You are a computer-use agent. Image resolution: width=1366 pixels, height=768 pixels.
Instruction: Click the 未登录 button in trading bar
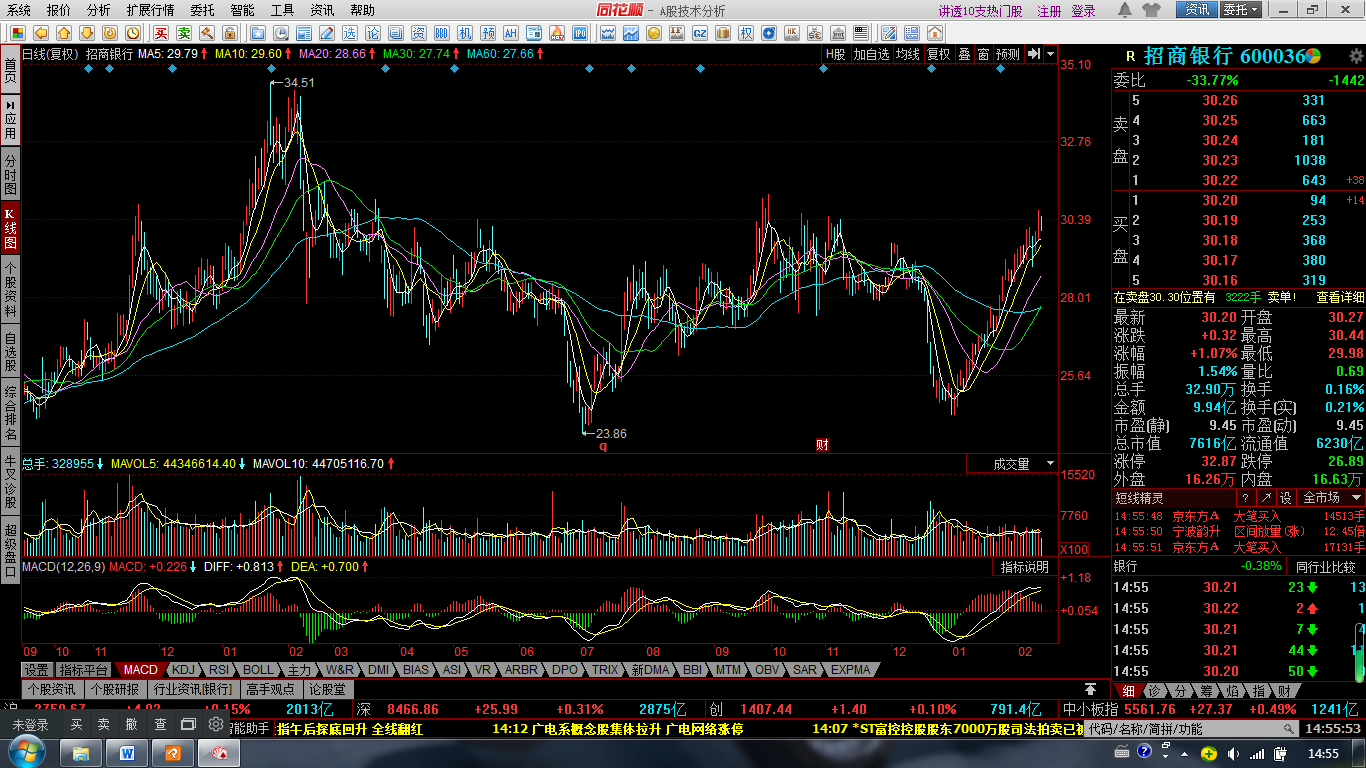pos(30,724)
